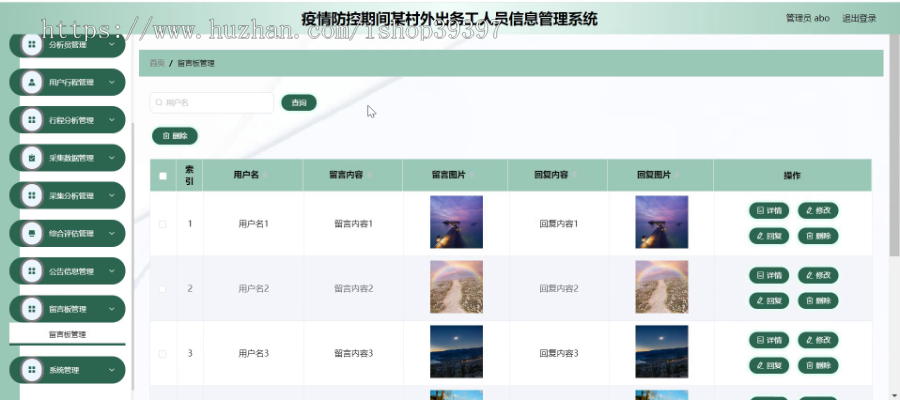Select the 留言板管理 submenu item
The width and height of the screenshot is (900, 400).
pos(67,335)
